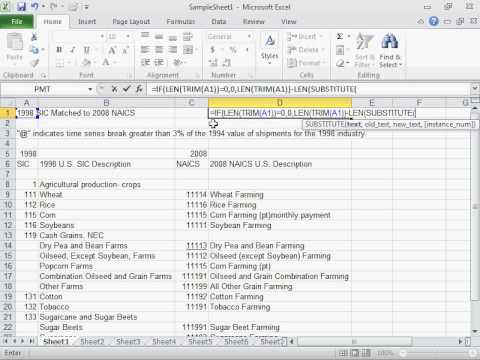Click the cell '1998 U.S. SIC Description'
This screenshot has width=480, height=360.
pos(85,164)
